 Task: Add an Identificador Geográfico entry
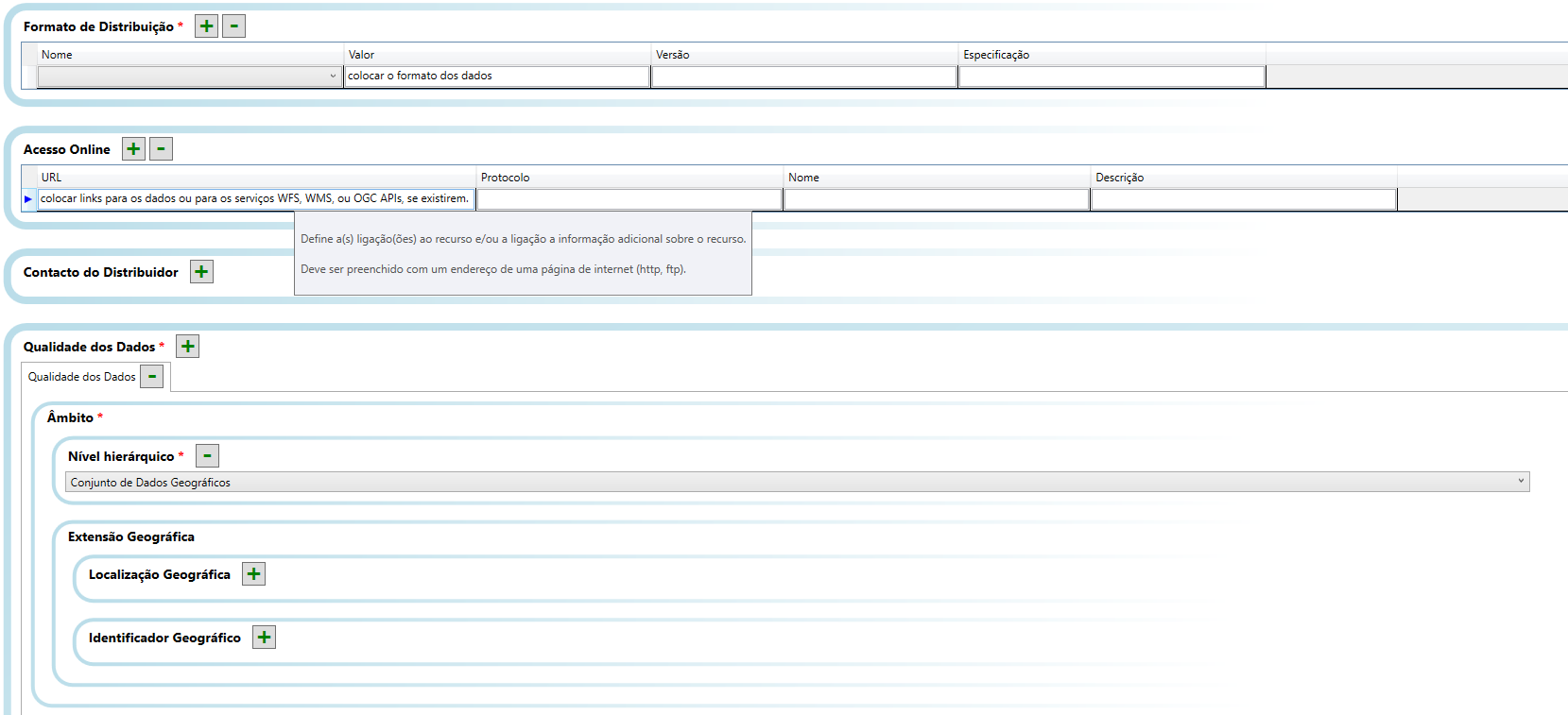click(x=265, y=638)
